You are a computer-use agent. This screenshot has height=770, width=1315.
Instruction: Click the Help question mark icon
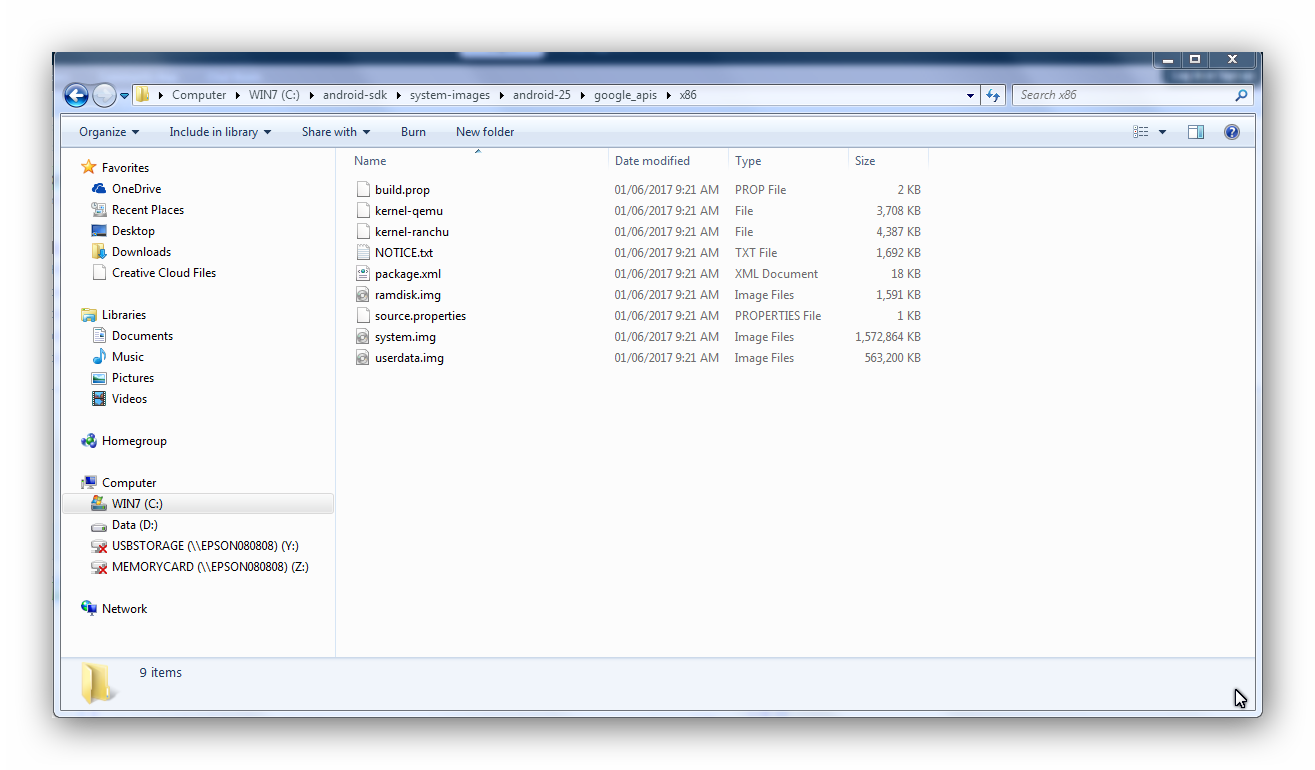(x=1232, y=132)
